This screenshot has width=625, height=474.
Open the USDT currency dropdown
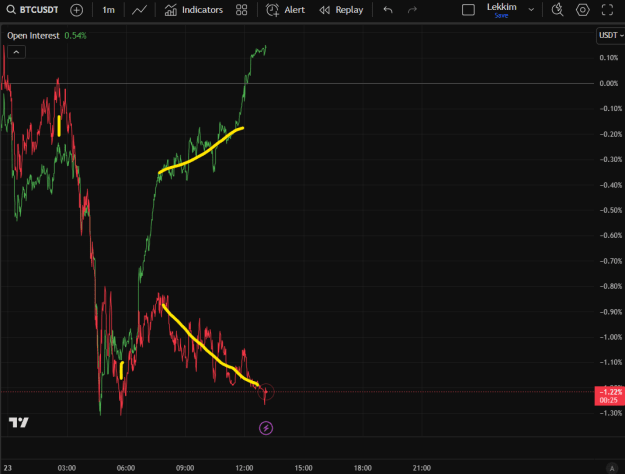(611, 35)
